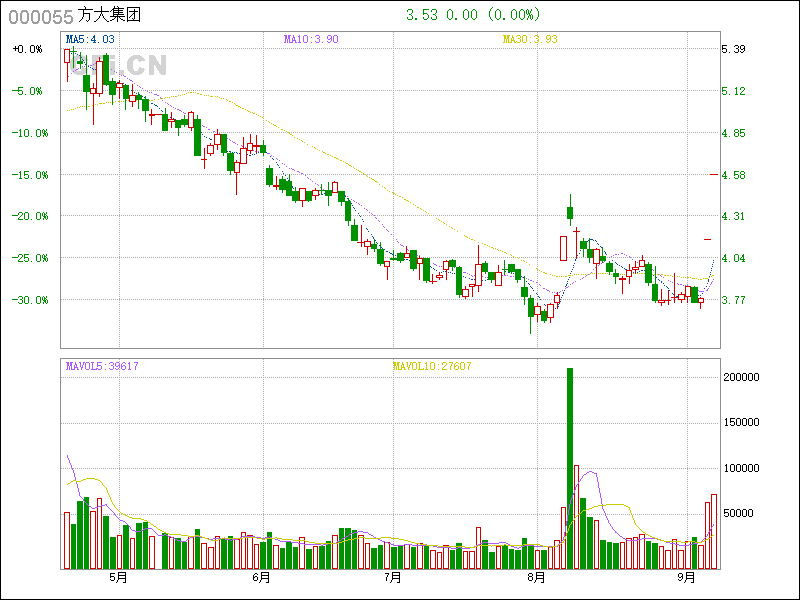Click the MAVOL10:27607 volume legend
This screenshot has width=800, height=600.
click(431, 366)
